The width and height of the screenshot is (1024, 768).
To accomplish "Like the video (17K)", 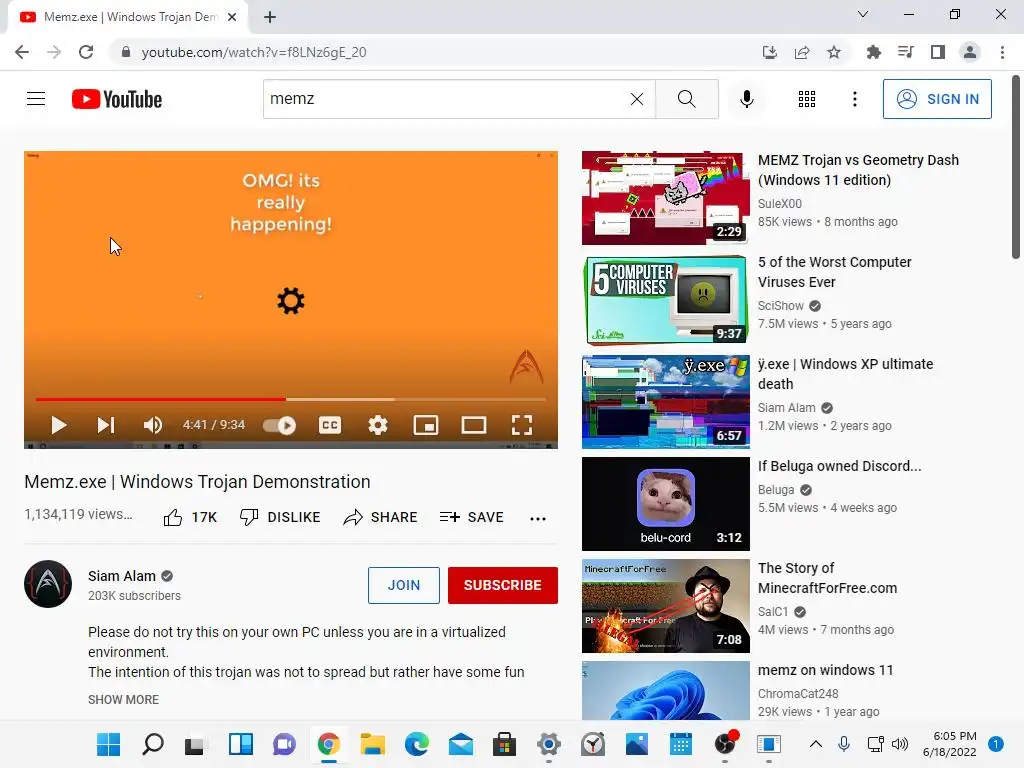I will pos(190,517).
